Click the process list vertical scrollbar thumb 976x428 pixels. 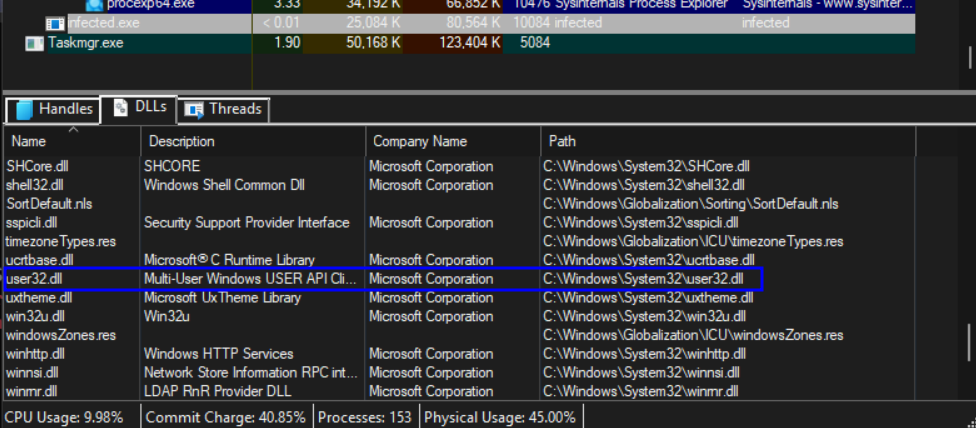pos(969,57)
